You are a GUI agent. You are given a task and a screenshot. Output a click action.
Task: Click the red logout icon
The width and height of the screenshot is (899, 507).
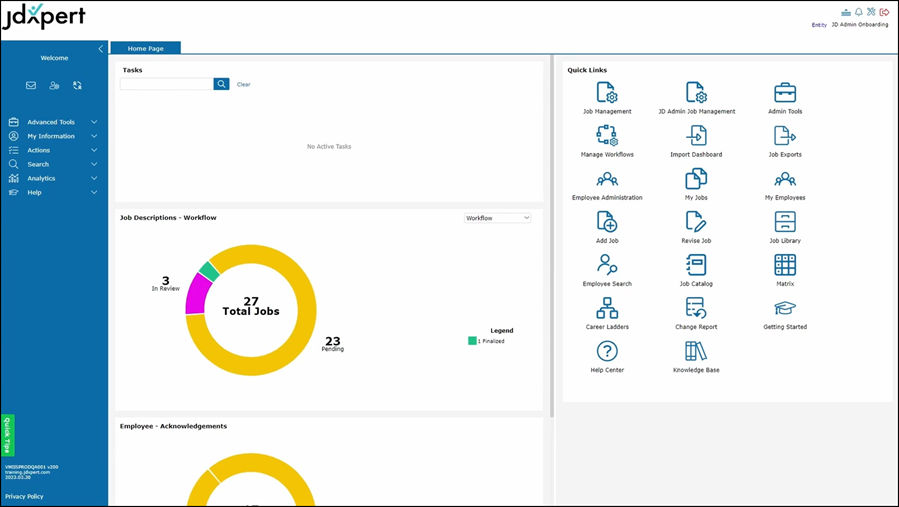tap(884, 12)
